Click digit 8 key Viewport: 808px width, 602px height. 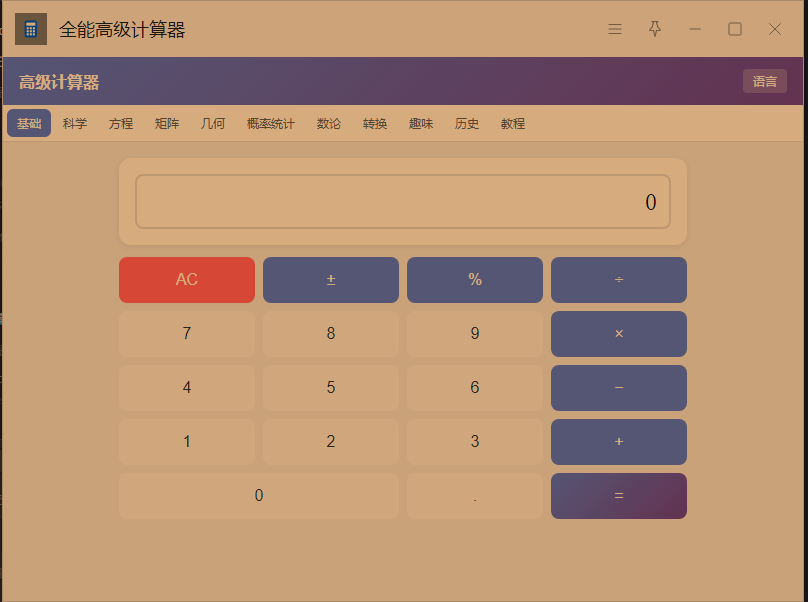coord(331,334)
